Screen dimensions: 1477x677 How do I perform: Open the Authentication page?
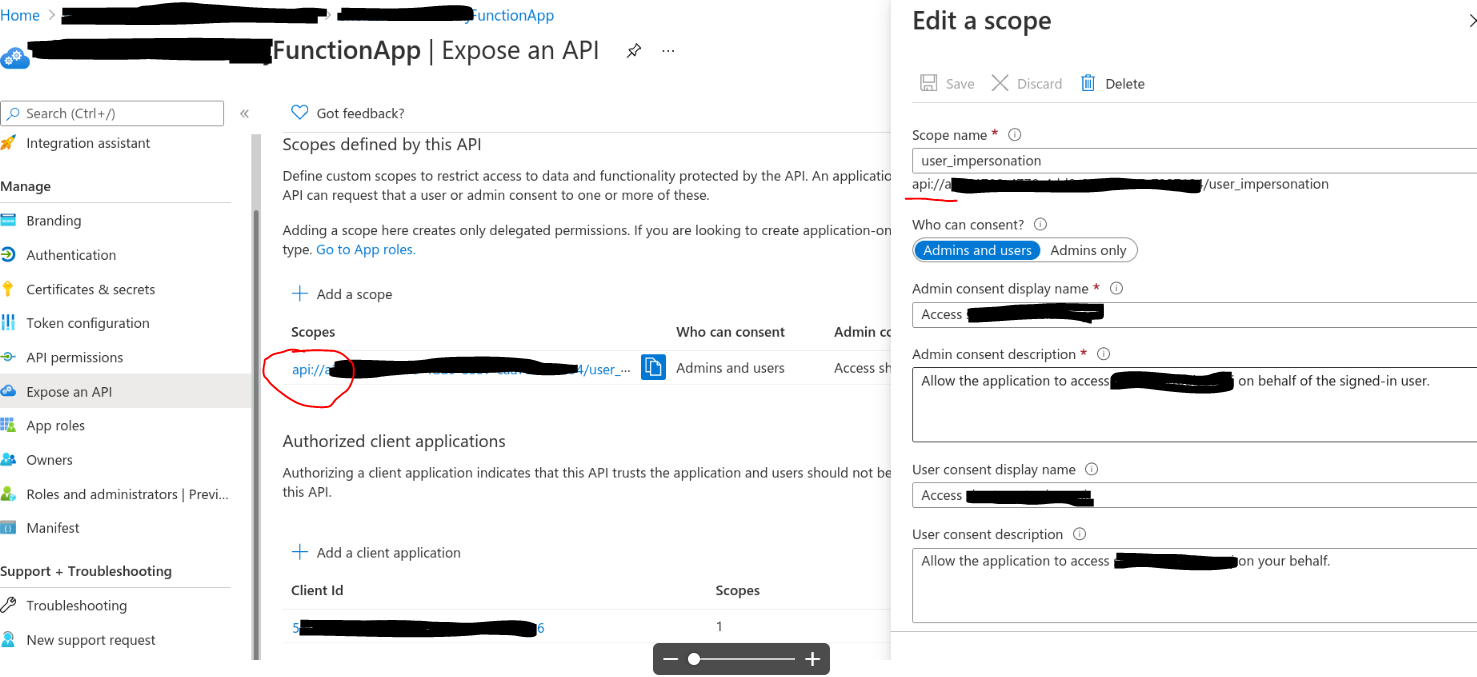pos(71,255)
